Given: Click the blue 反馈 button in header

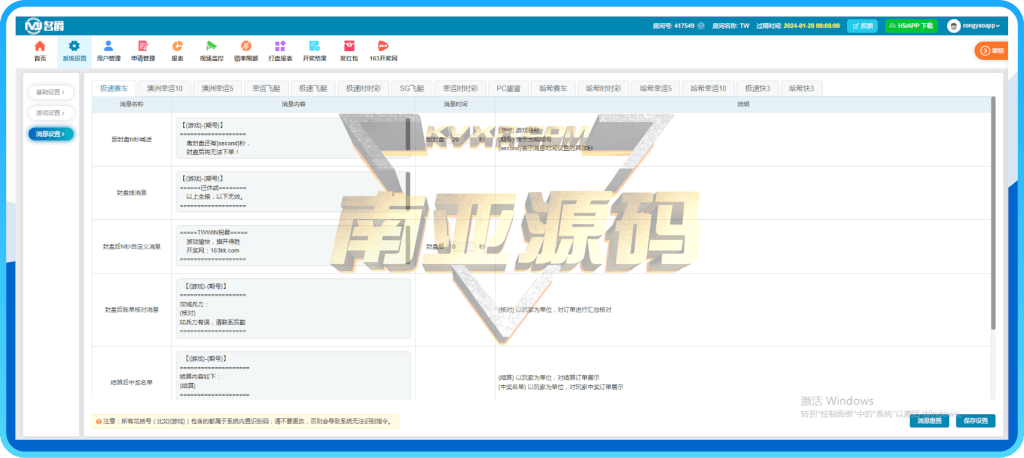Looking at the screenshot, I should coord(862,26).
